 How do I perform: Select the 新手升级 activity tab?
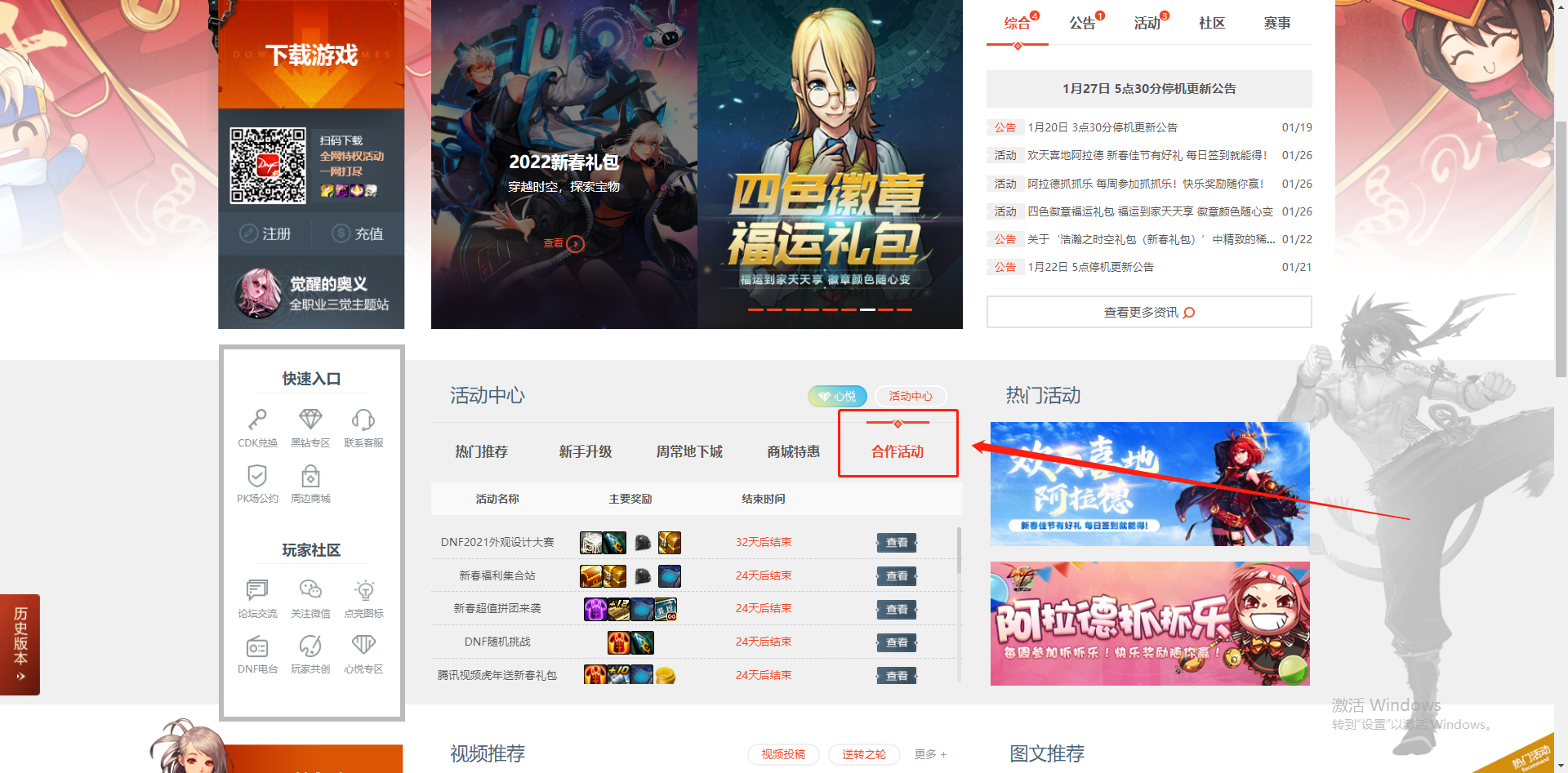(586, 451)
